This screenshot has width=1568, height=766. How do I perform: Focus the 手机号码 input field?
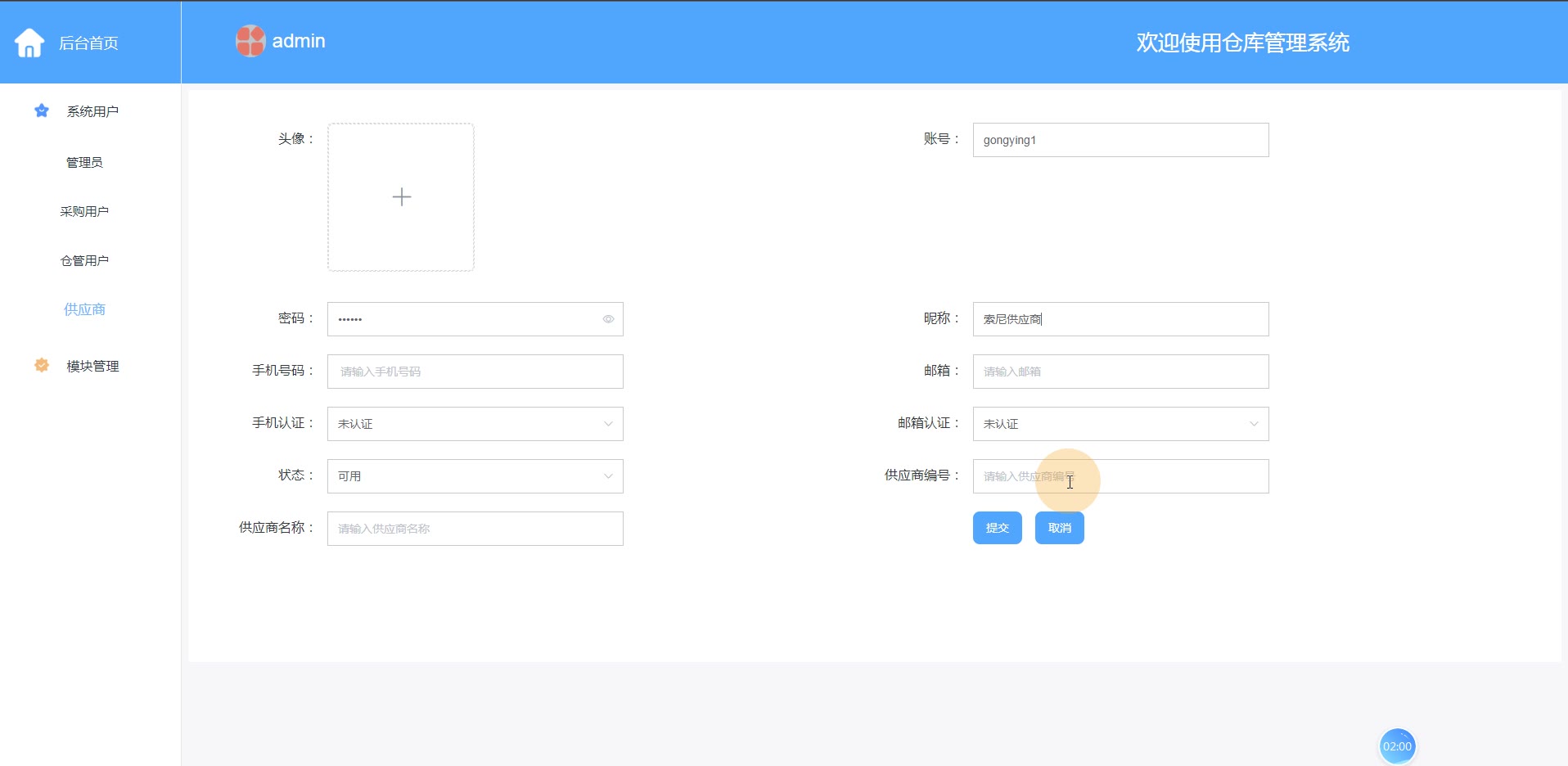coord(475,372)
